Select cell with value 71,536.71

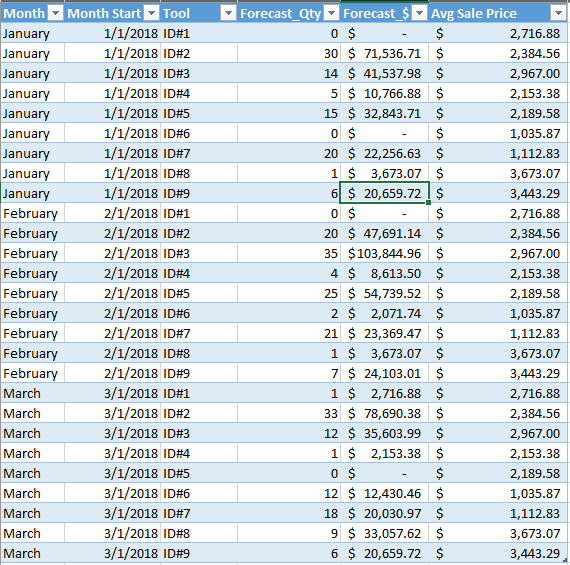[384, 53]
